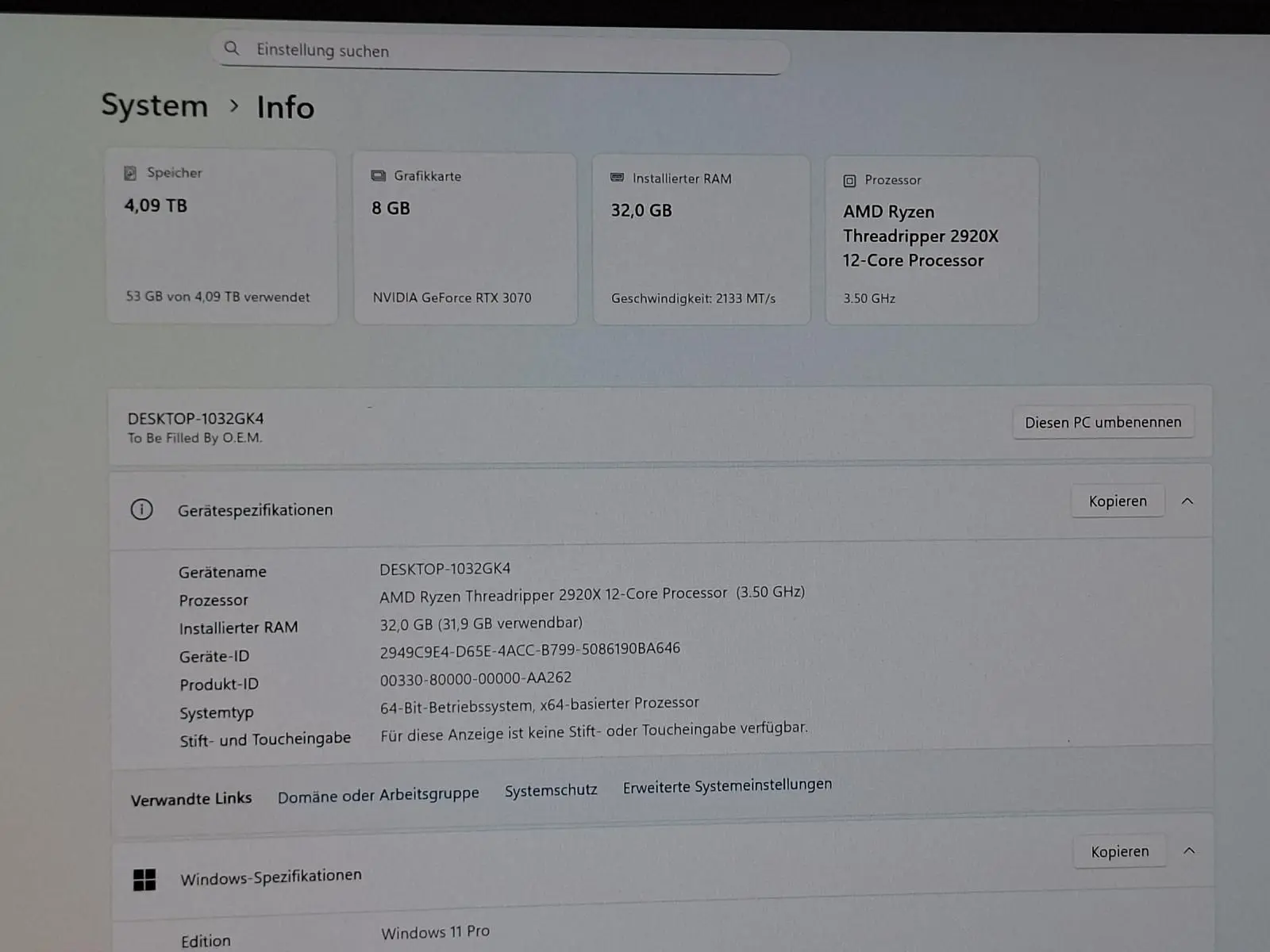1270x952 pixels.
Task: Copy Windows specifications with Kopieren
Action: (x=1119, y=851)
